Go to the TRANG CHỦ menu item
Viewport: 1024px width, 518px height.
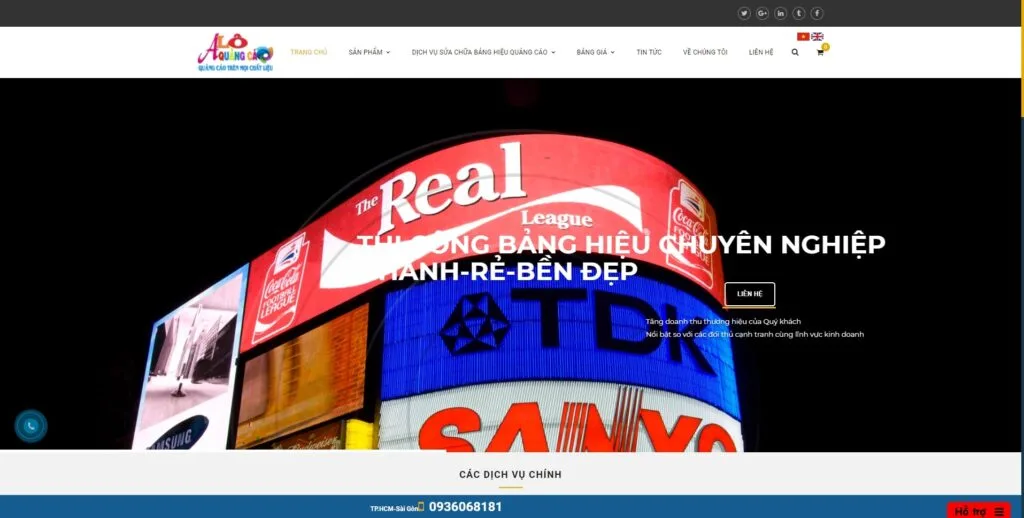tap(309, 52)
